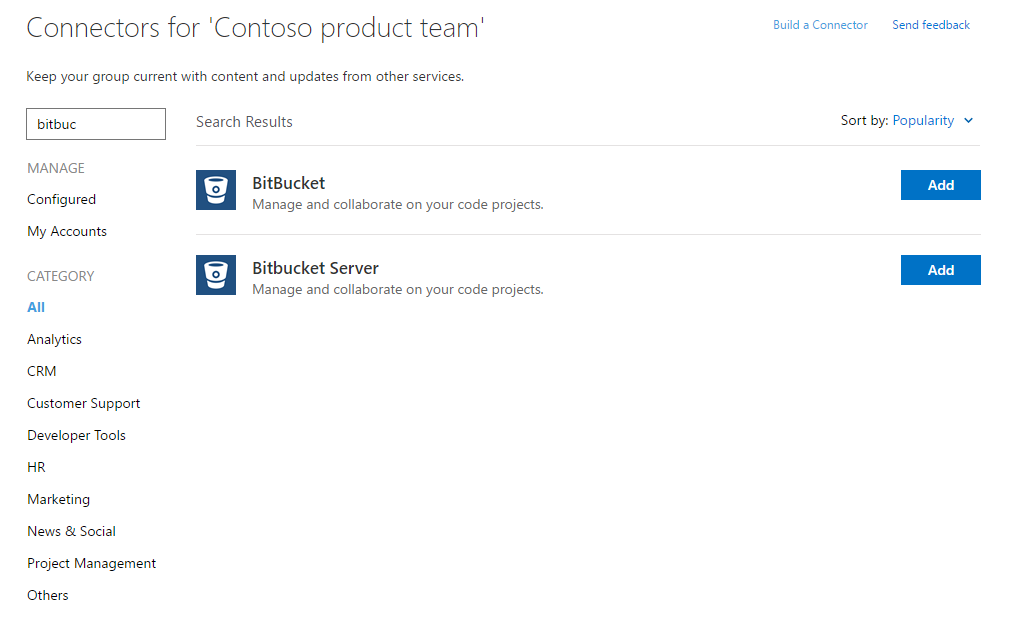Filter by CRM category
Viewport: 1010px width, 622px height.
pyautogui.click(x=42, y=372)
